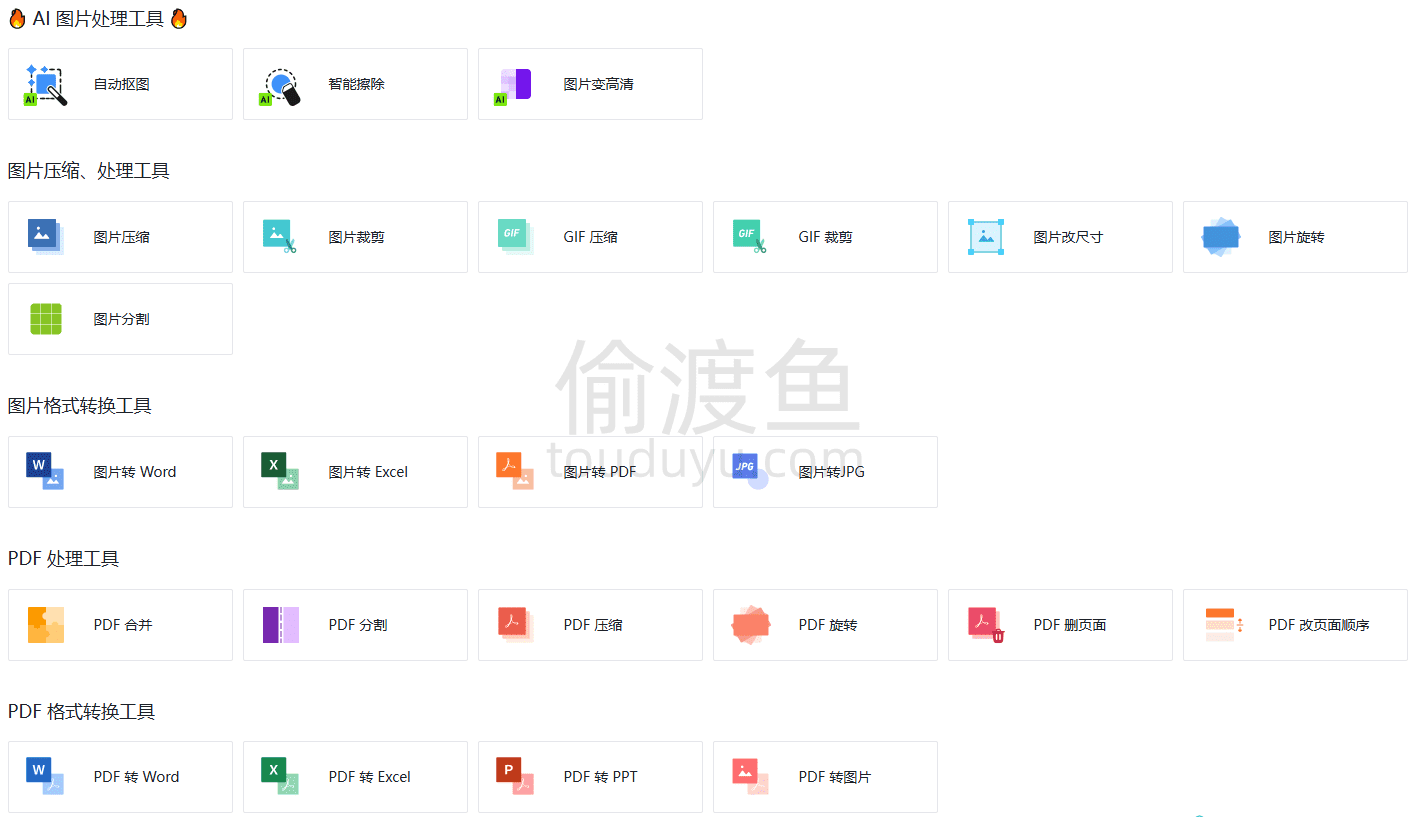Click the PDF 格式转换工具 section heading

[x=82, y=712]
